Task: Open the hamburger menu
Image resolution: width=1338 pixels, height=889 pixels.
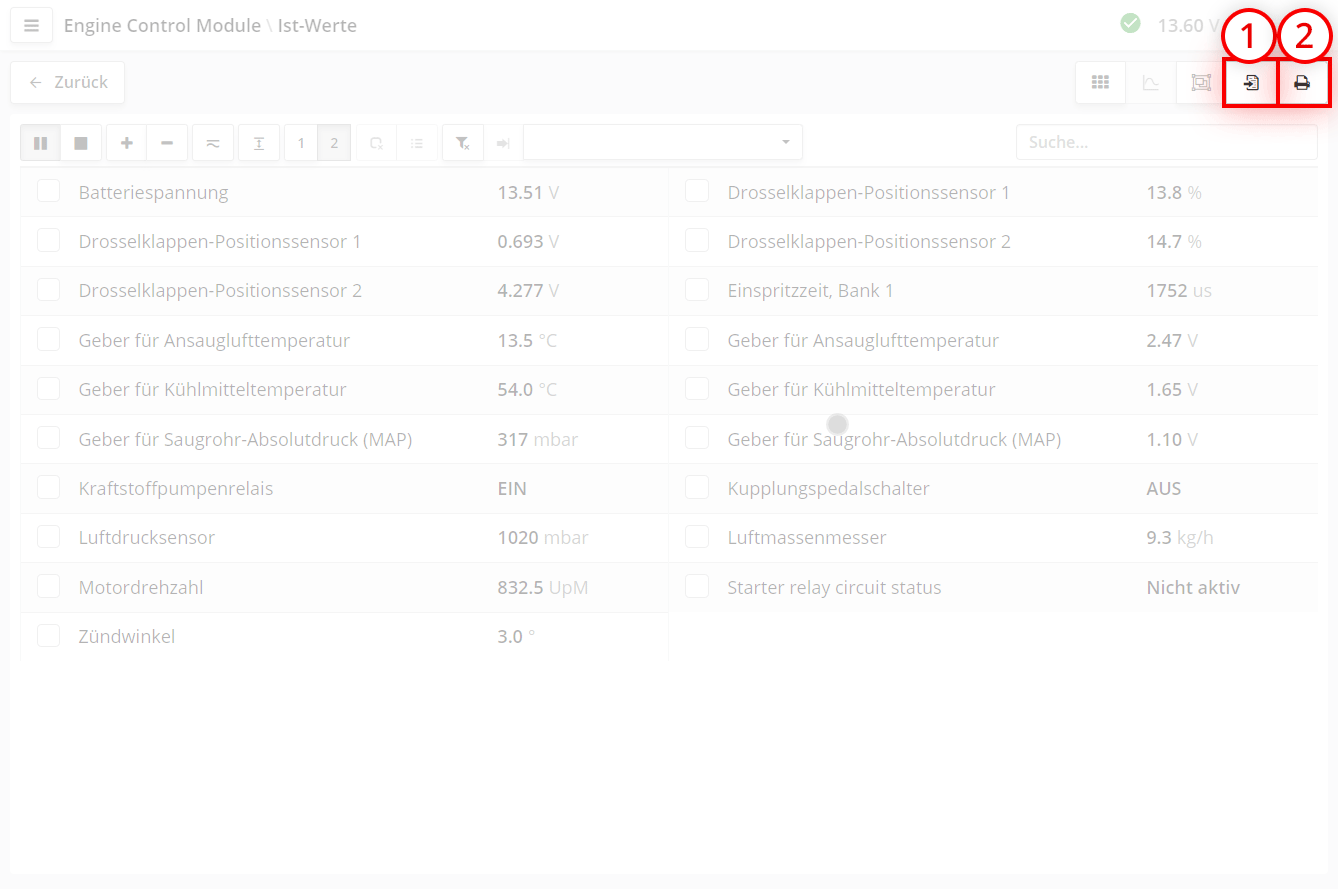Action: [31, 26]
